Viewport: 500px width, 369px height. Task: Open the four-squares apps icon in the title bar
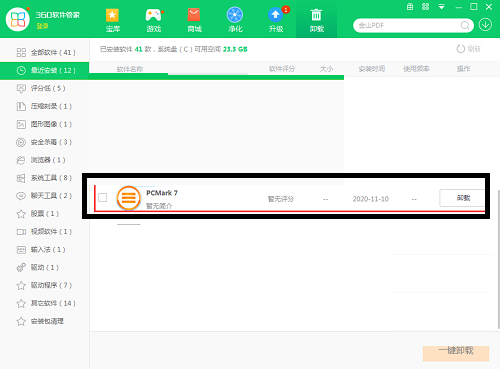point(426,7)
